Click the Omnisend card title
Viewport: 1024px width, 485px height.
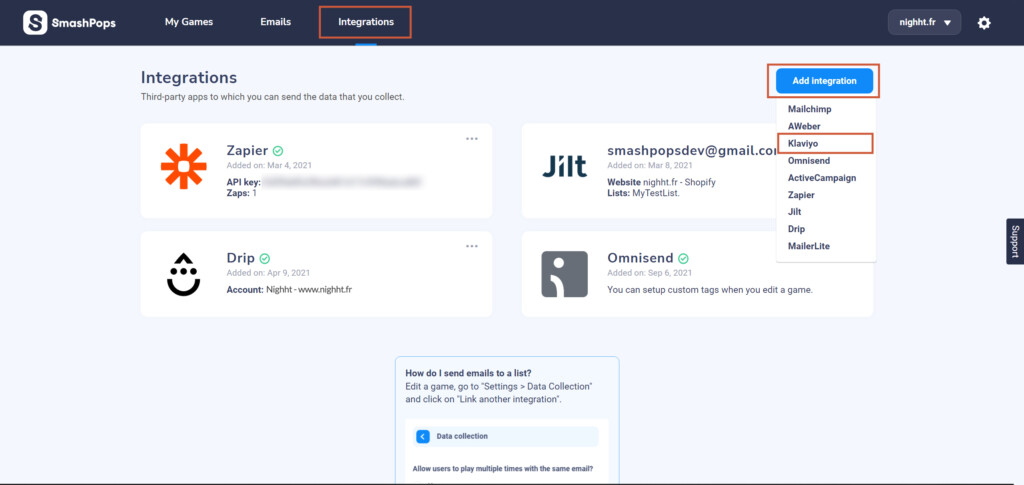coord(641,258)
